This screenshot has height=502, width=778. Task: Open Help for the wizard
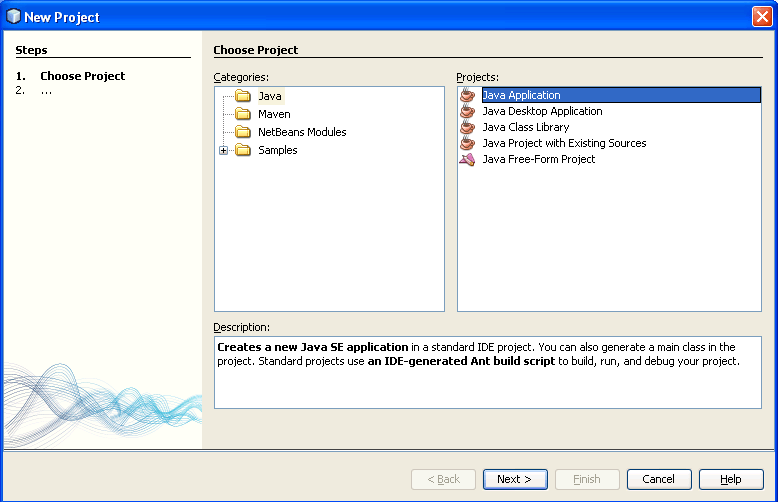[730, 479]
